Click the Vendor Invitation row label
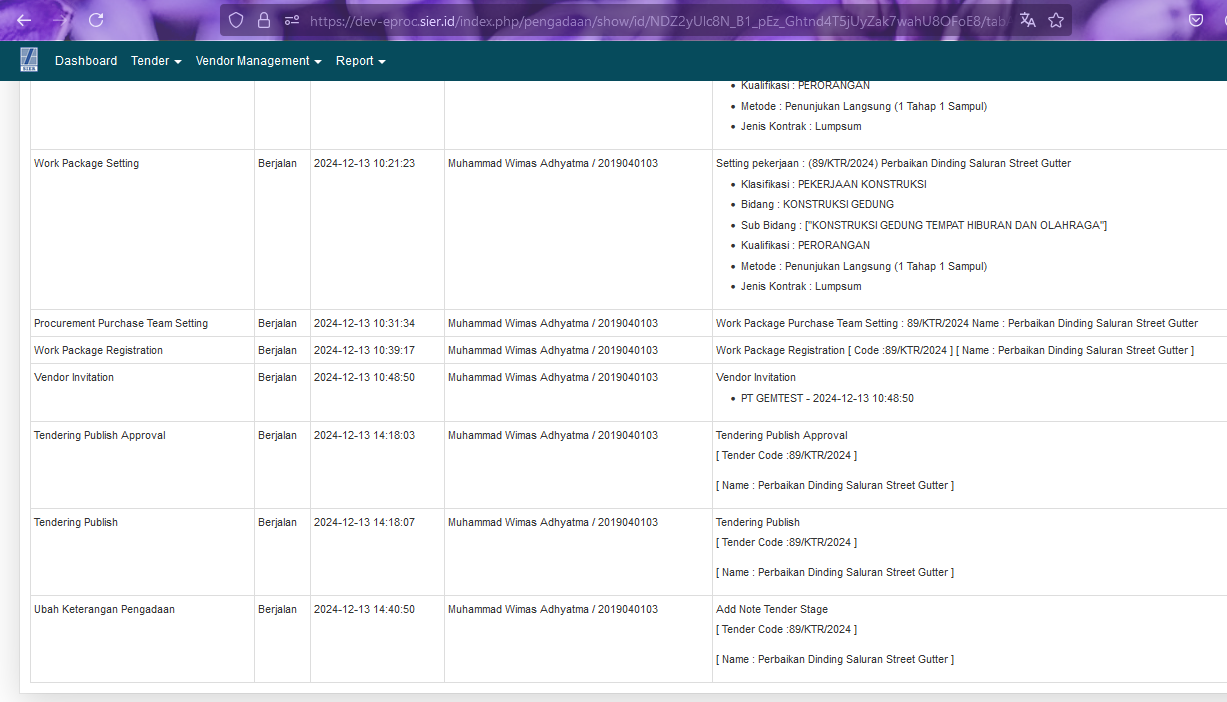The image size is (1227, 702). pyautogui.click(x=74, y=378)
